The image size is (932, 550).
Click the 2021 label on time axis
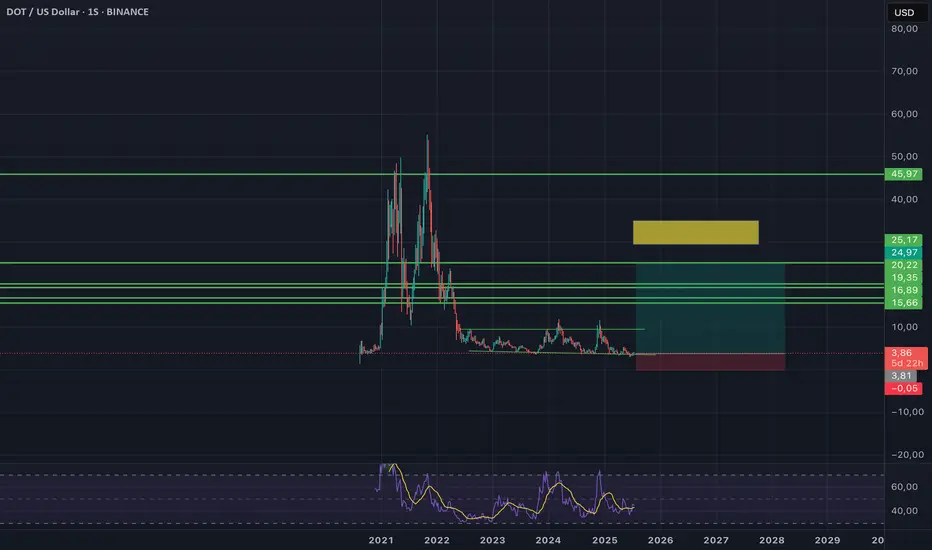tap(381, 540)
